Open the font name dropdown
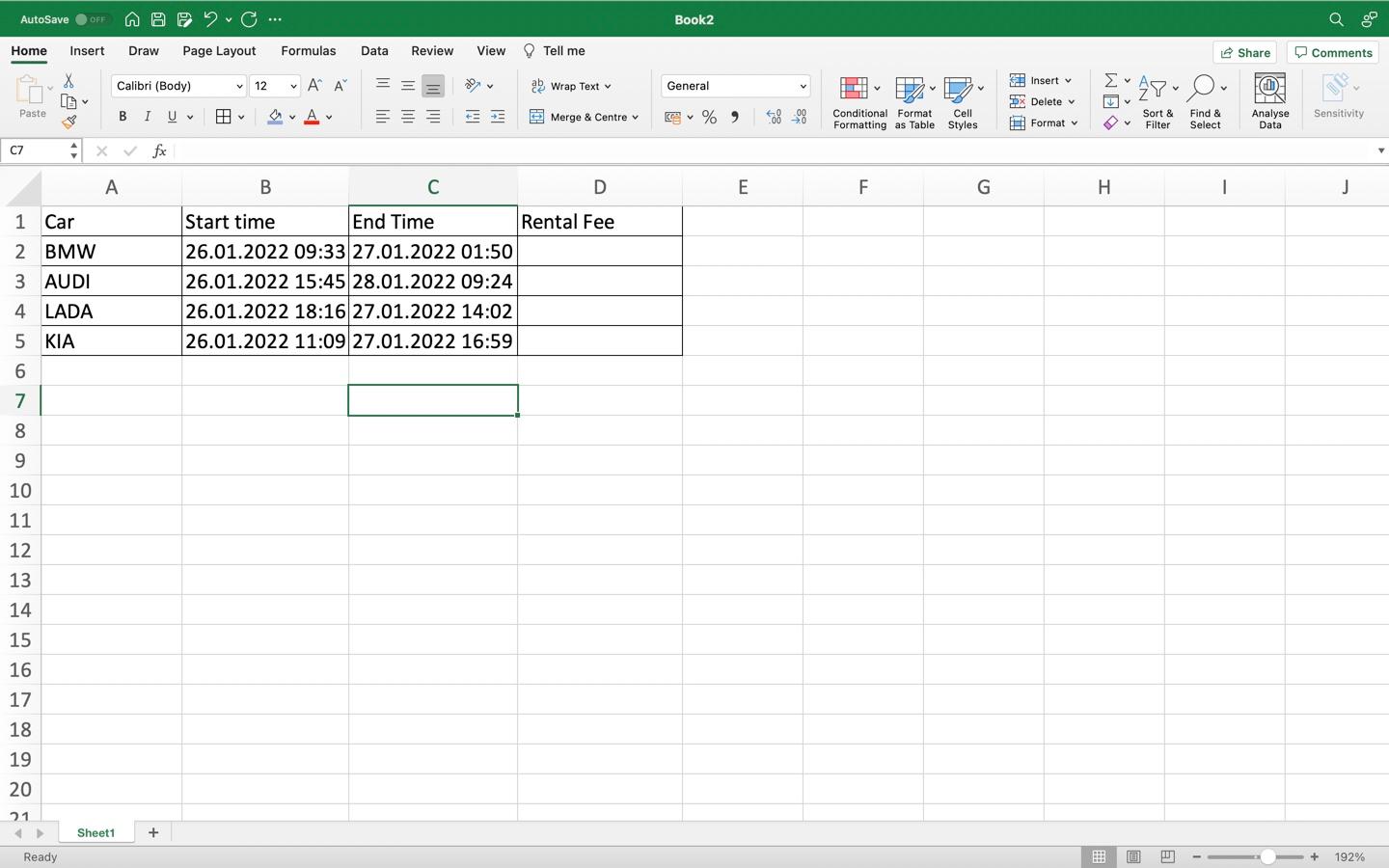The image size is (1389, 868). tap(239, 86)
